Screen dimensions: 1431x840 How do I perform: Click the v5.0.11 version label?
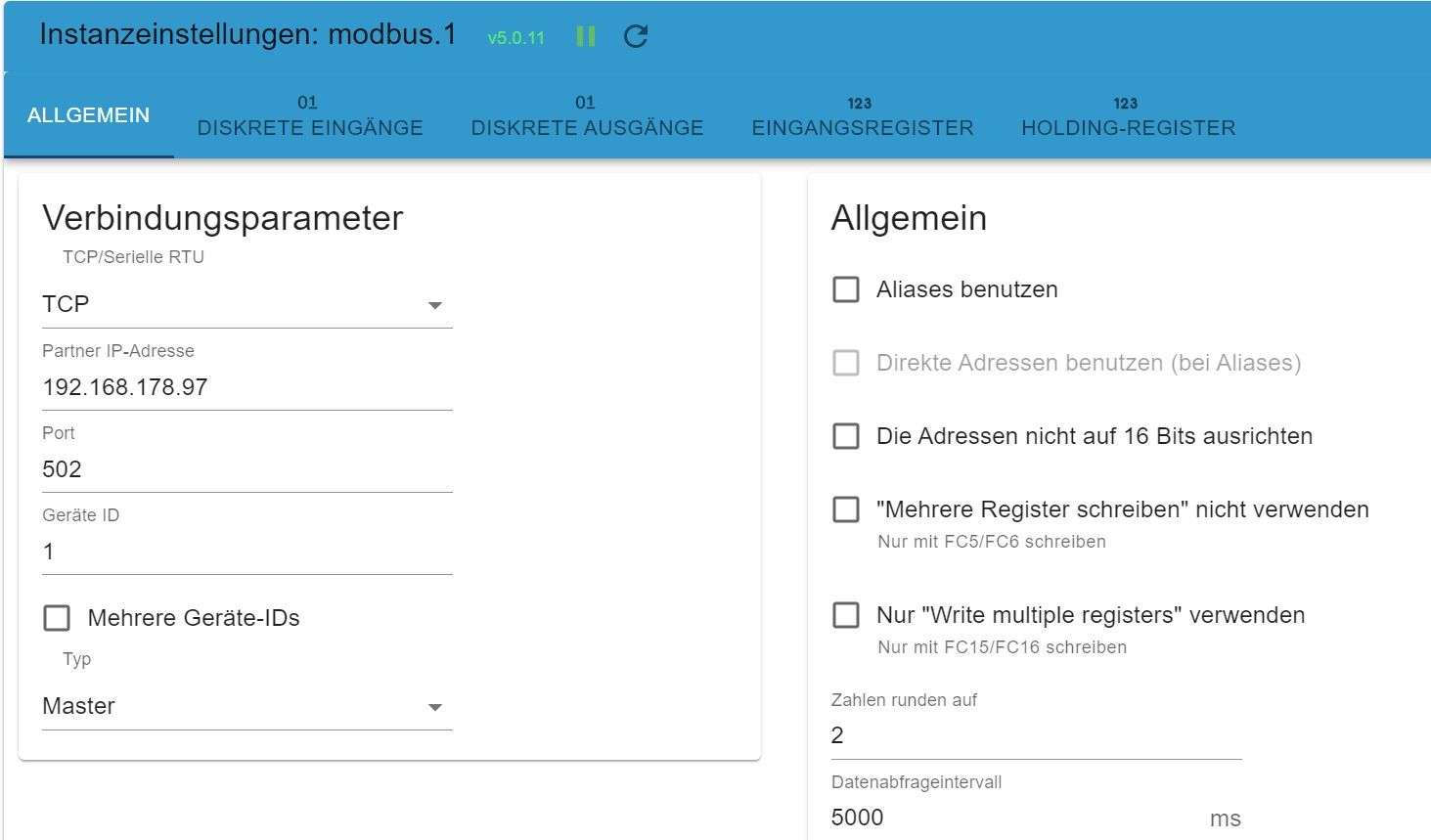pyautogui.click(x=516, y=38)
